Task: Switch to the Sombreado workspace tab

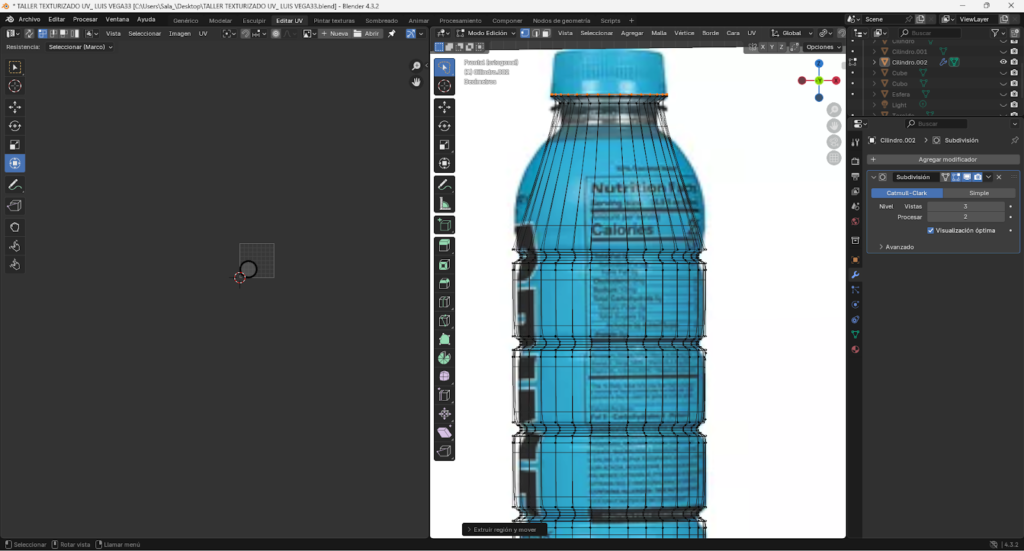Action: 381,20
